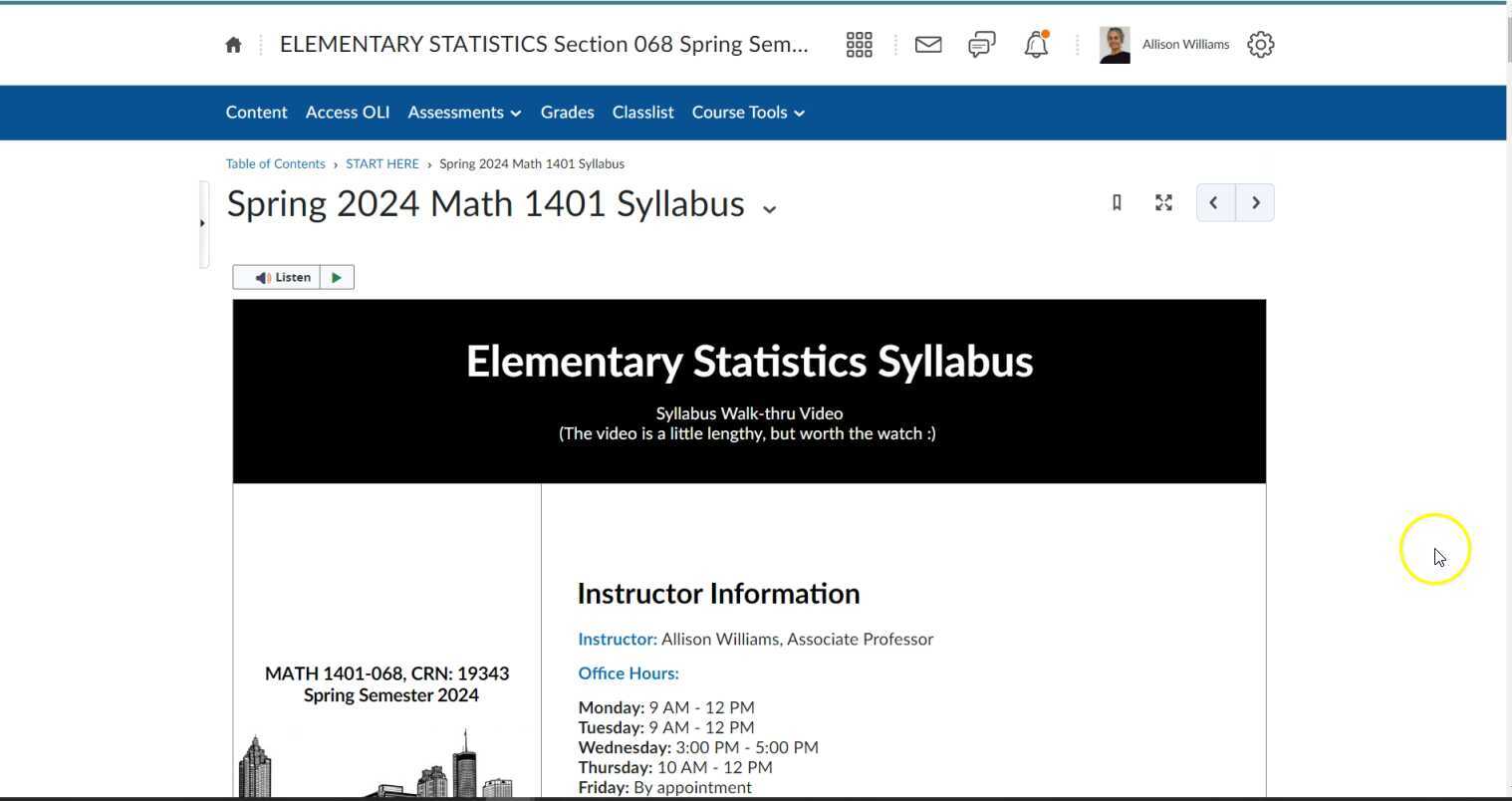Open the Classlist section
The image size is (1512, 801).
(x=642, y=112)
